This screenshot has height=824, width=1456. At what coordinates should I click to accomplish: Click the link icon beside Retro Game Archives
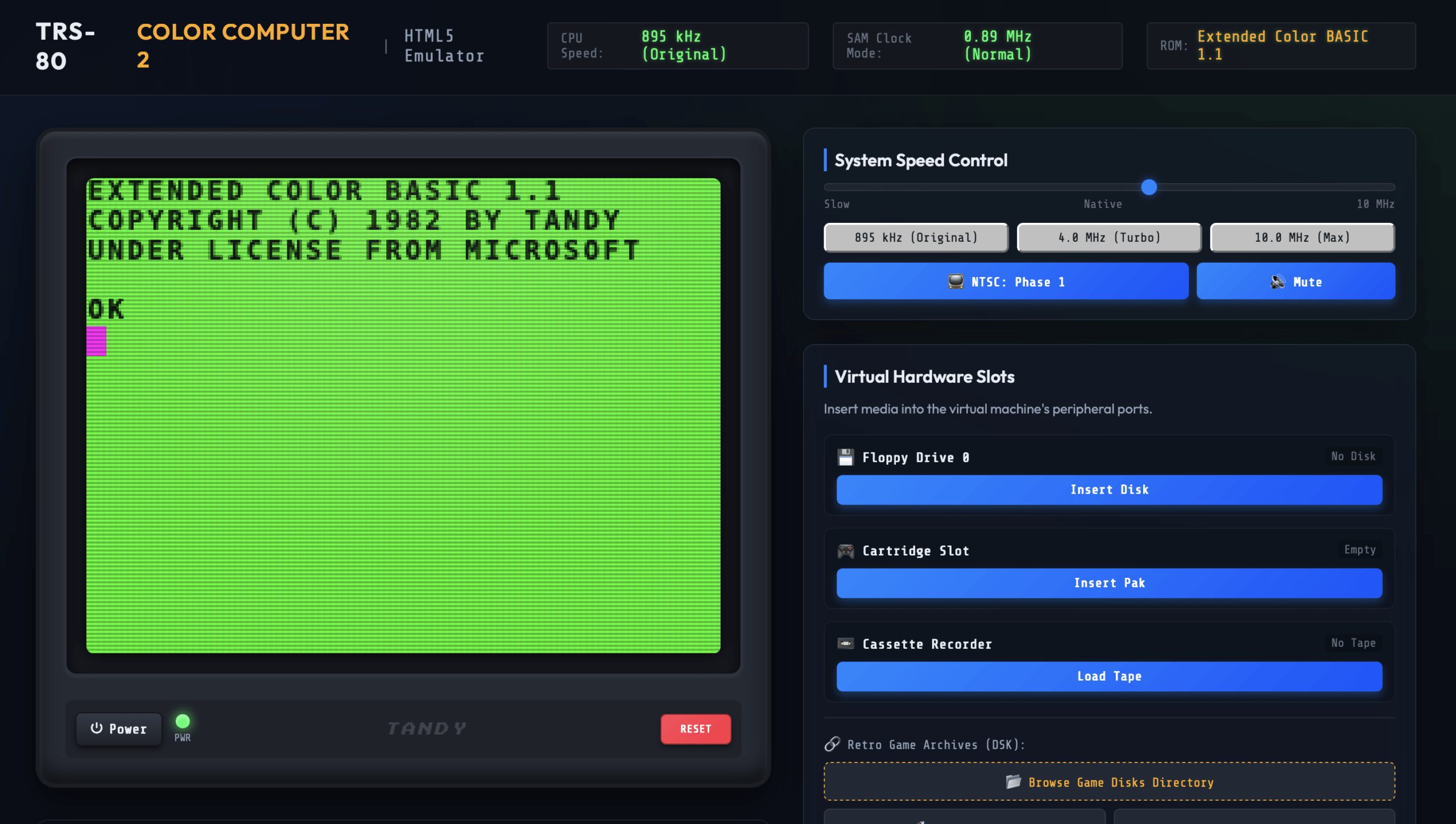(x=832, y=744)
